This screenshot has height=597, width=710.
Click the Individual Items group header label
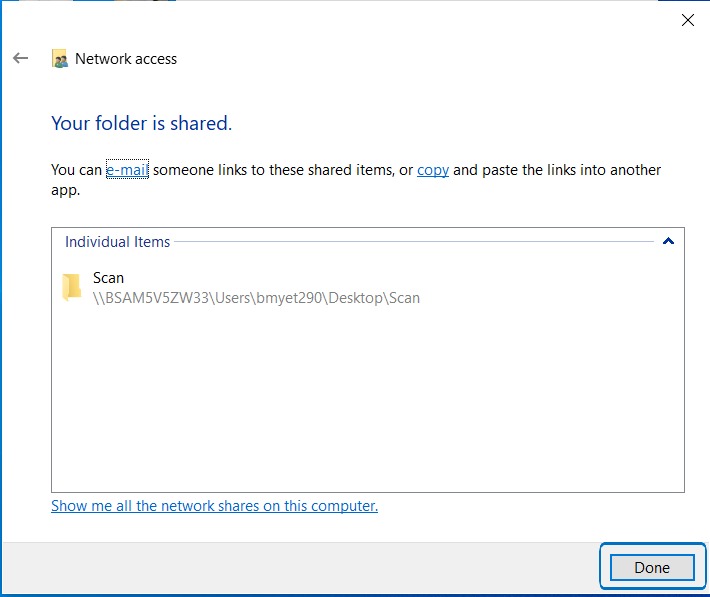117,241
